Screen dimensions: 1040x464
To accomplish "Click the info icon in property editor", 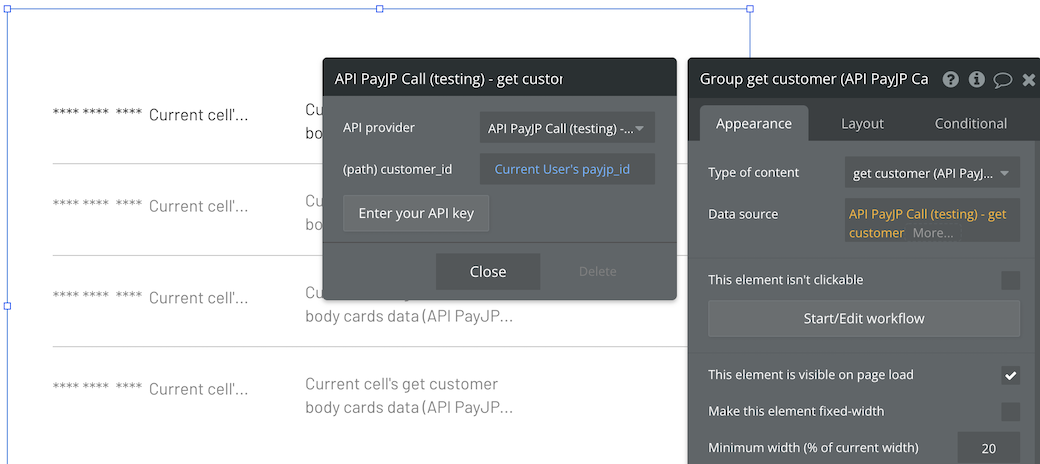I will (976, 80).
